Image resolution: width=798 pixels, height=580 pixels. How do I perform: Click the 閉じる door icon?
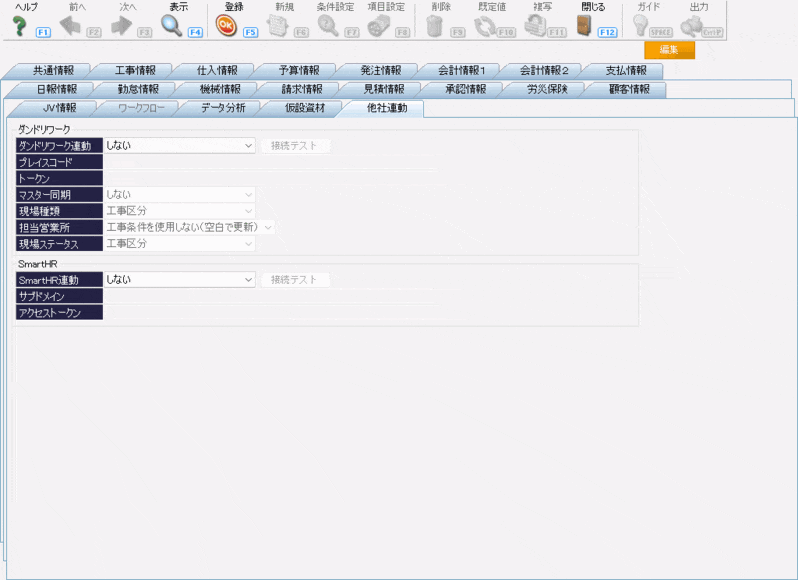coord(585,26)
